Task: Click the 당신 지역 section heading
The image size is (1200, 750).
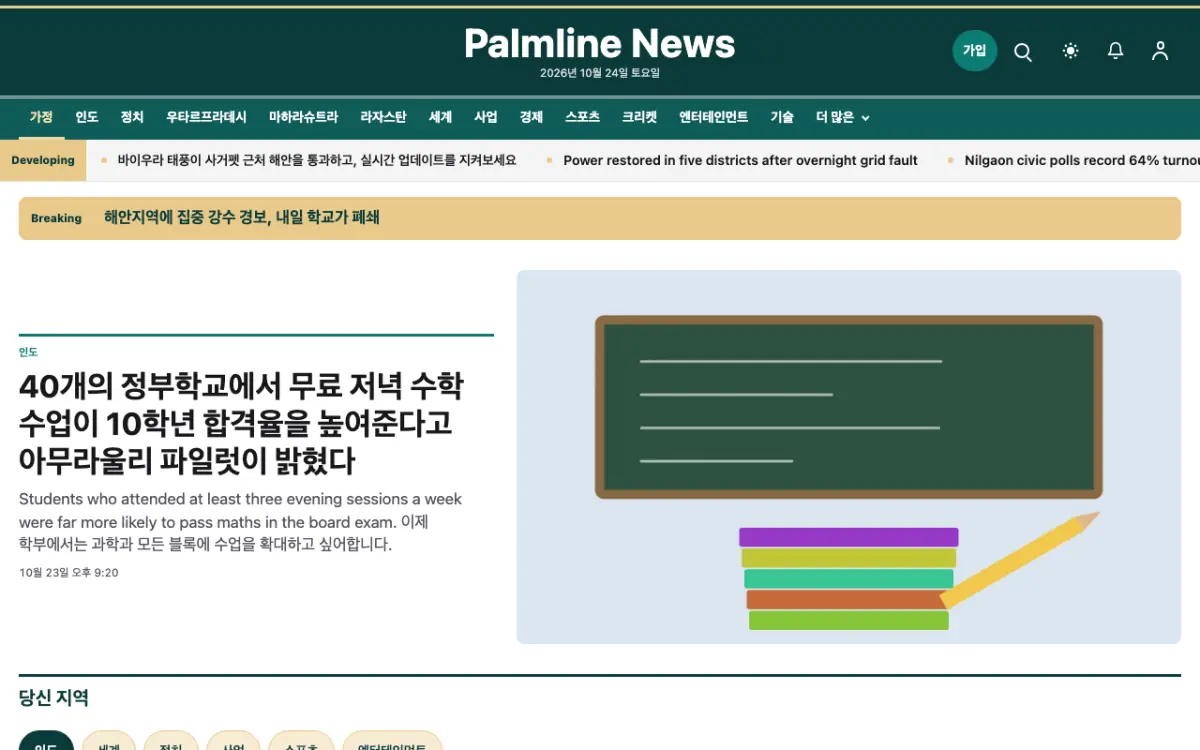Action: [54, 698]
